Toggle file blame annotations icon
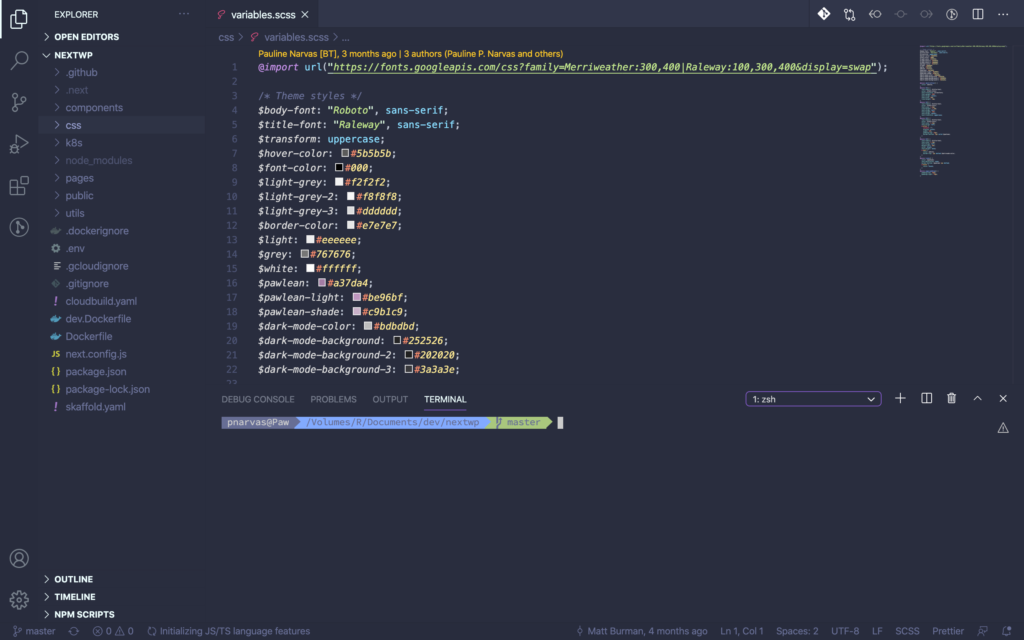 [952, 14]
